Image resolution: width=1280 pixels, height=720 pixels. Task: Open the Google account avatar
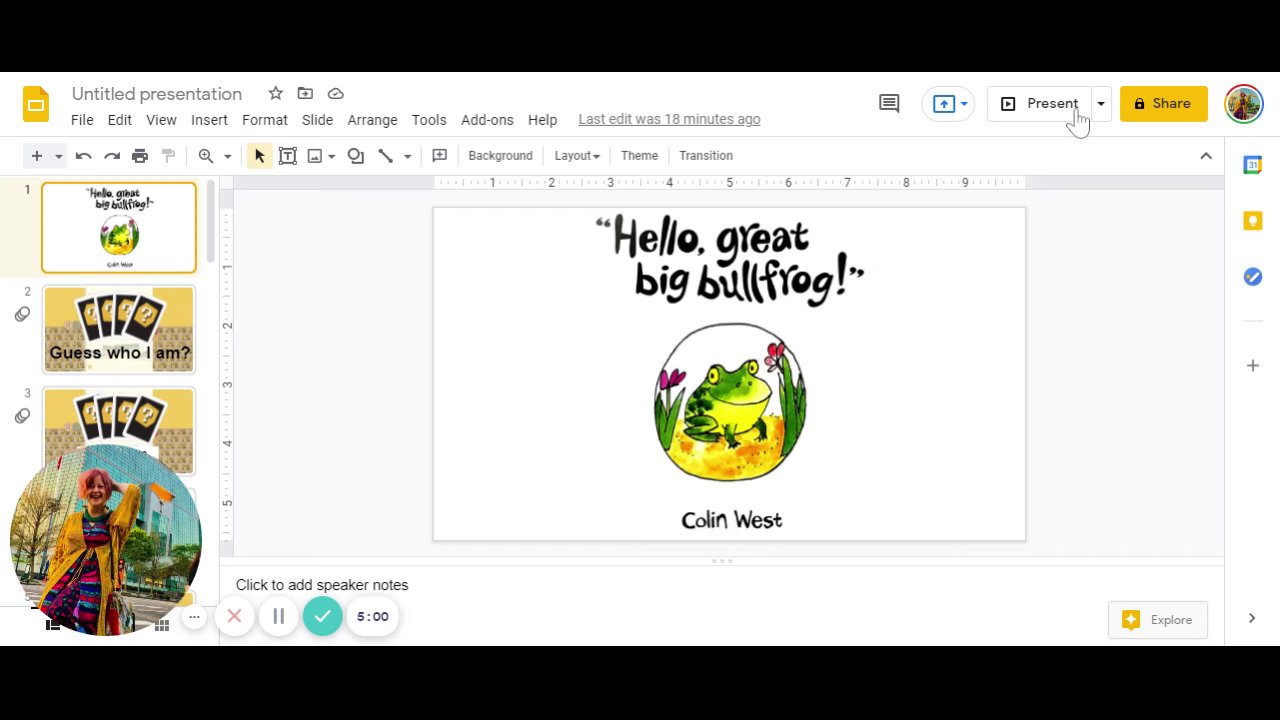click(x=1244, y=103)
